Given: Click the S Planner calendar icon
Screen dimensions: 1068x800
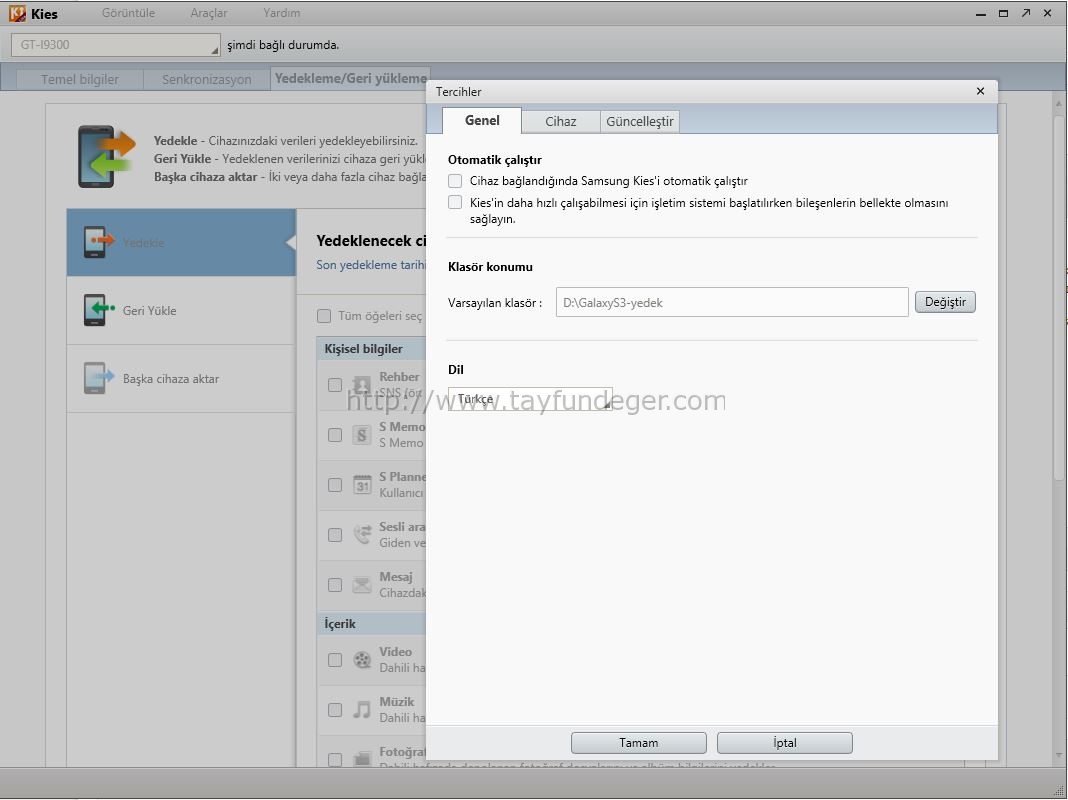Looking at the screenshot, I should pos(362,485).
